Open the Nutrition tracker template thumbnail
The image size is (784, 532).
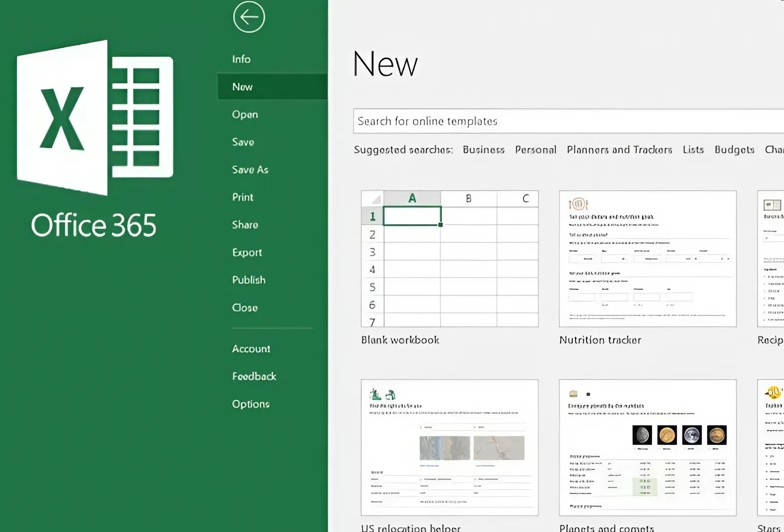[648, 258]
